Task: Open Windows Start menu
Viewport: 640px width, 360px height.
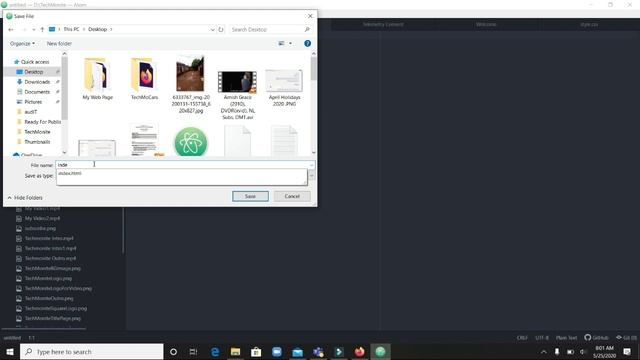Action: coord(10,351)
